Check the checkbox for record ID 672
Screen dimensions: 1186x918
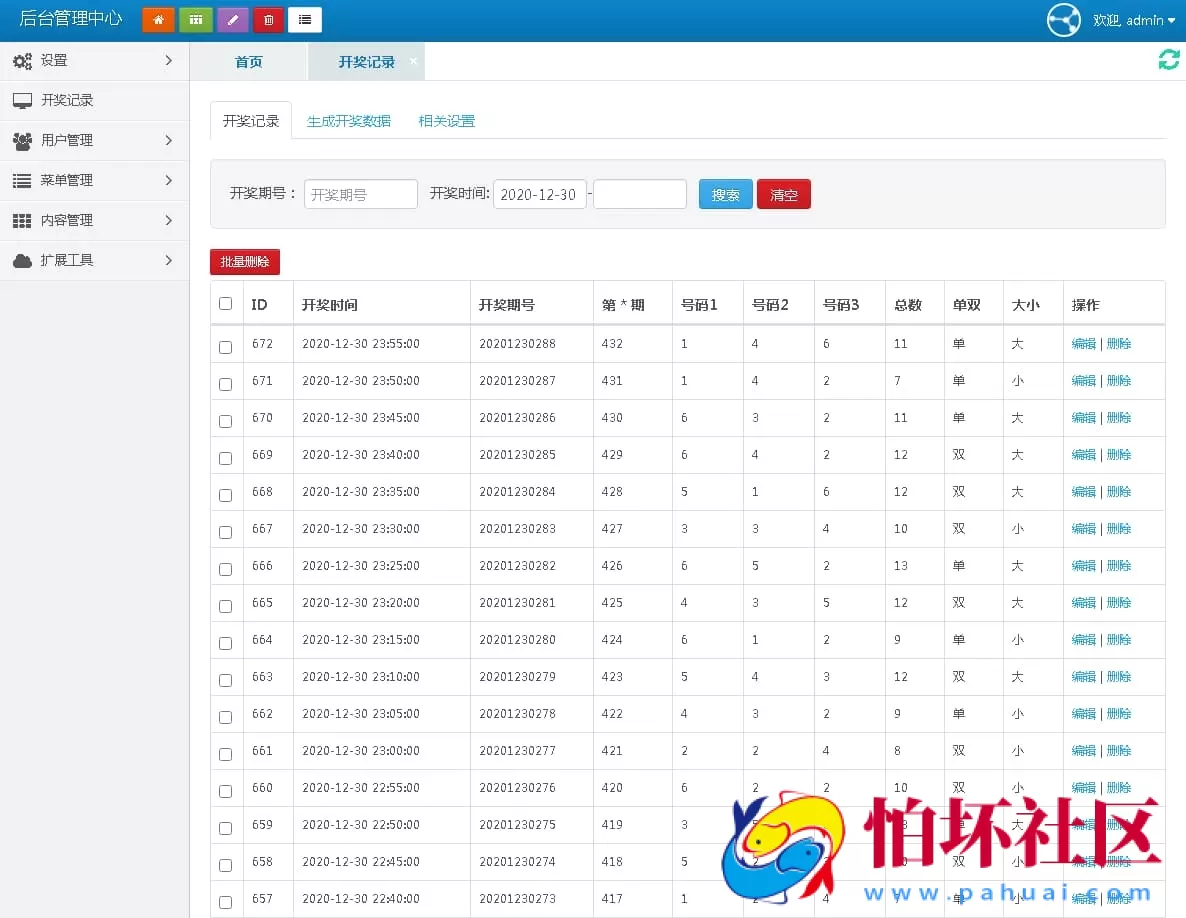[225, 347]
